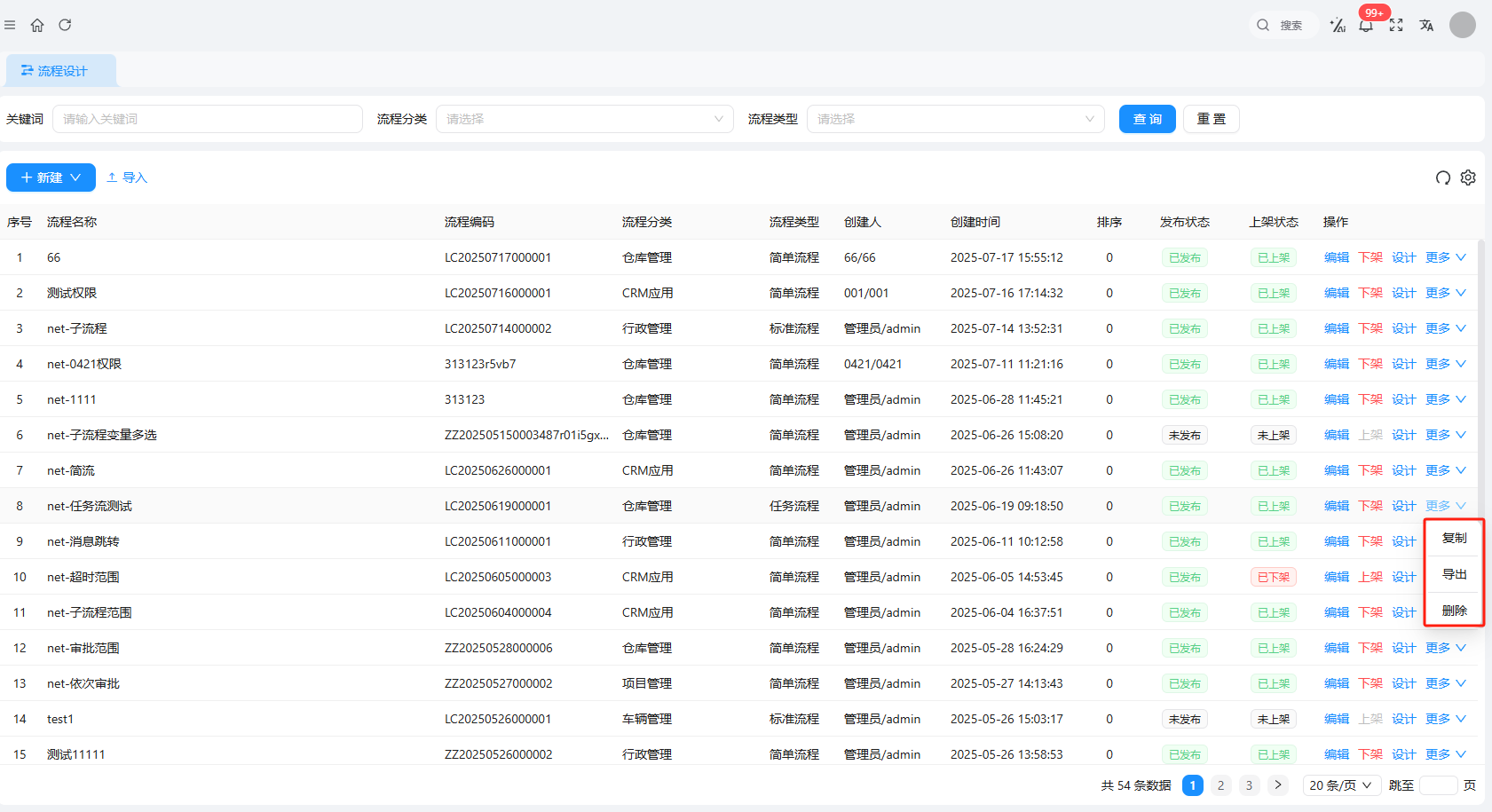Select 复制 from the open dropdown menu
Viewport: 1492px width, 812px height.
coord(1454,538)
